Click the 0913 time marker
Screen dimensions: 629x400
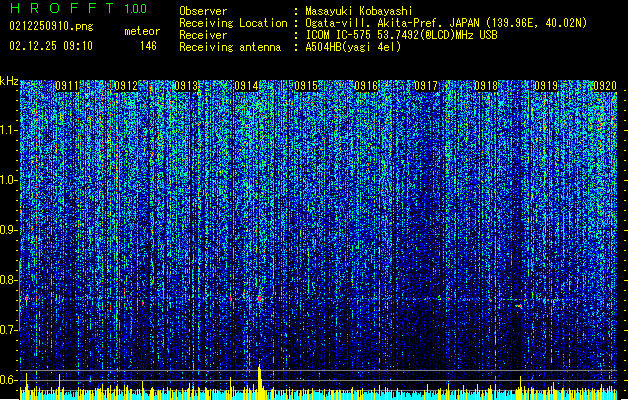[x=186, y=86]
